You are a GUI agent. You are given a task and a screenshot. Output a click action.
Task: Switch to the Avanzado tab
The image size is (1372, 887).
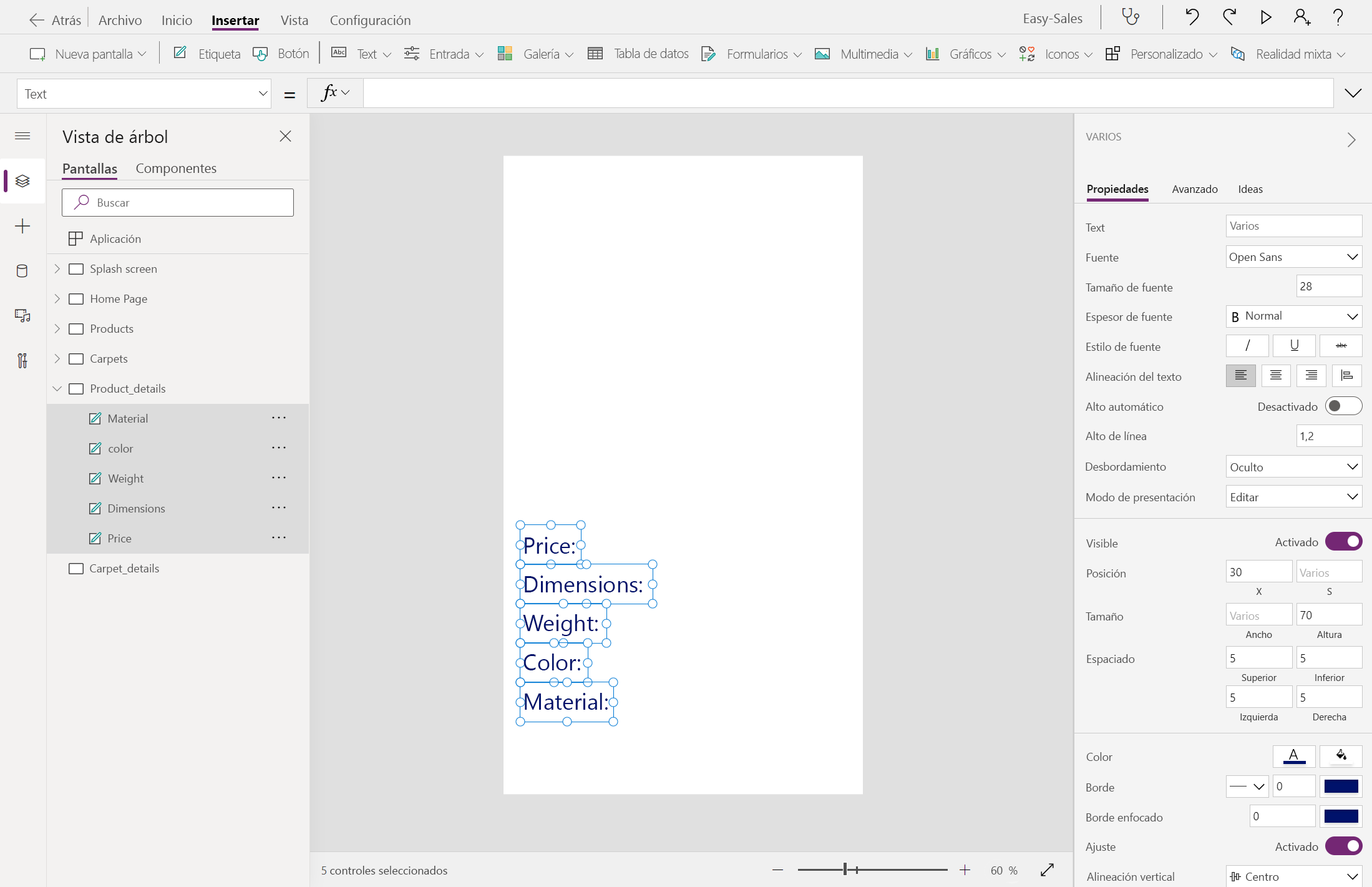click(x=1194, y=189)
